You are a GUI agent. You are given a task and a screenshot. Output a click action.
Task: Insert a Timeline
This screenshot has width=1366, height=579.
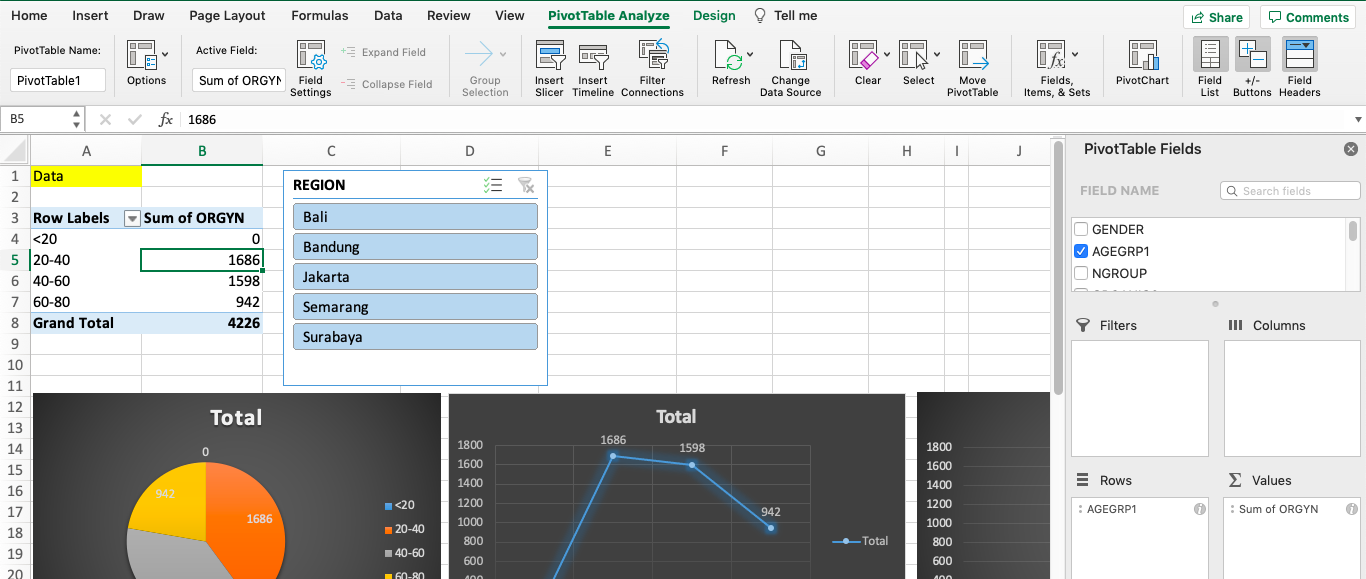point(593,68)
